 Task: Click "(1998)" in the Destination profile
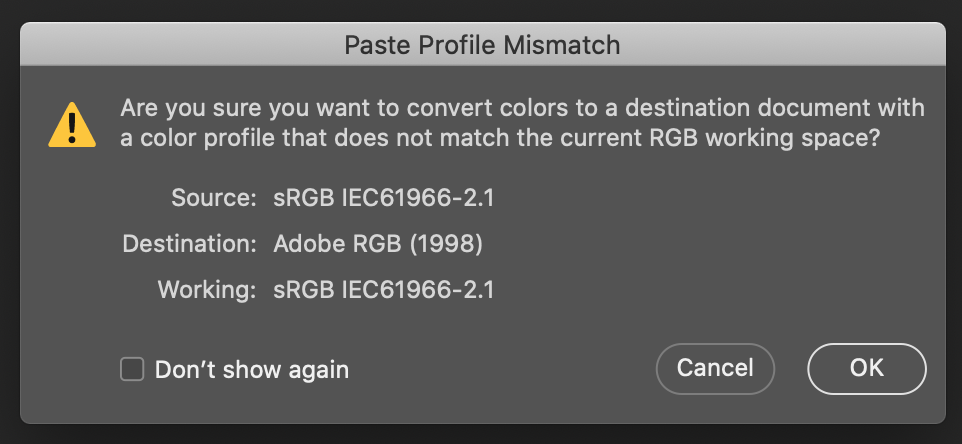(x=450, y=244)
